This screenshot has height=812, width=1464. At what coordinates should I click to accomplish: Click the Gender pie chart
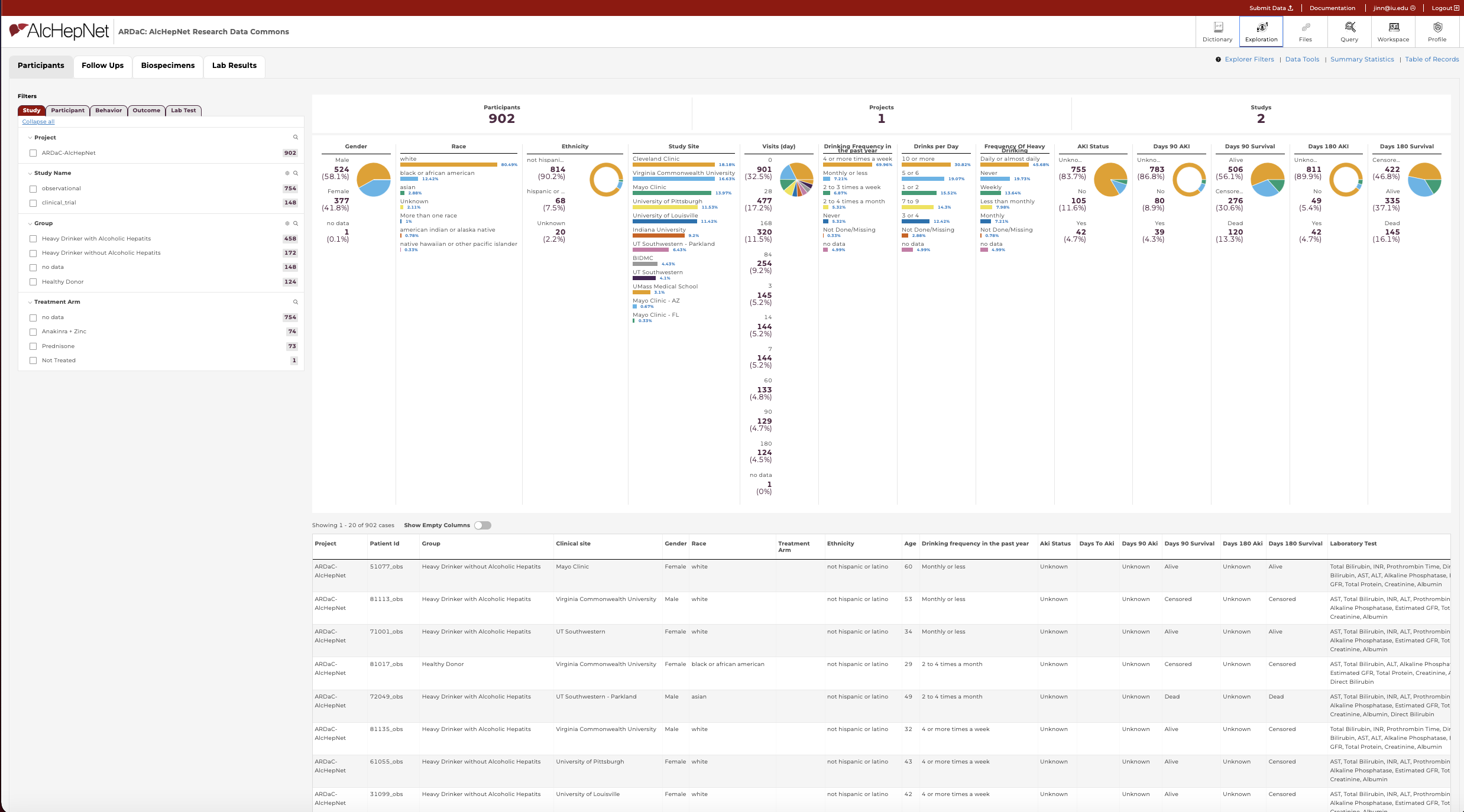coord(374,180)
